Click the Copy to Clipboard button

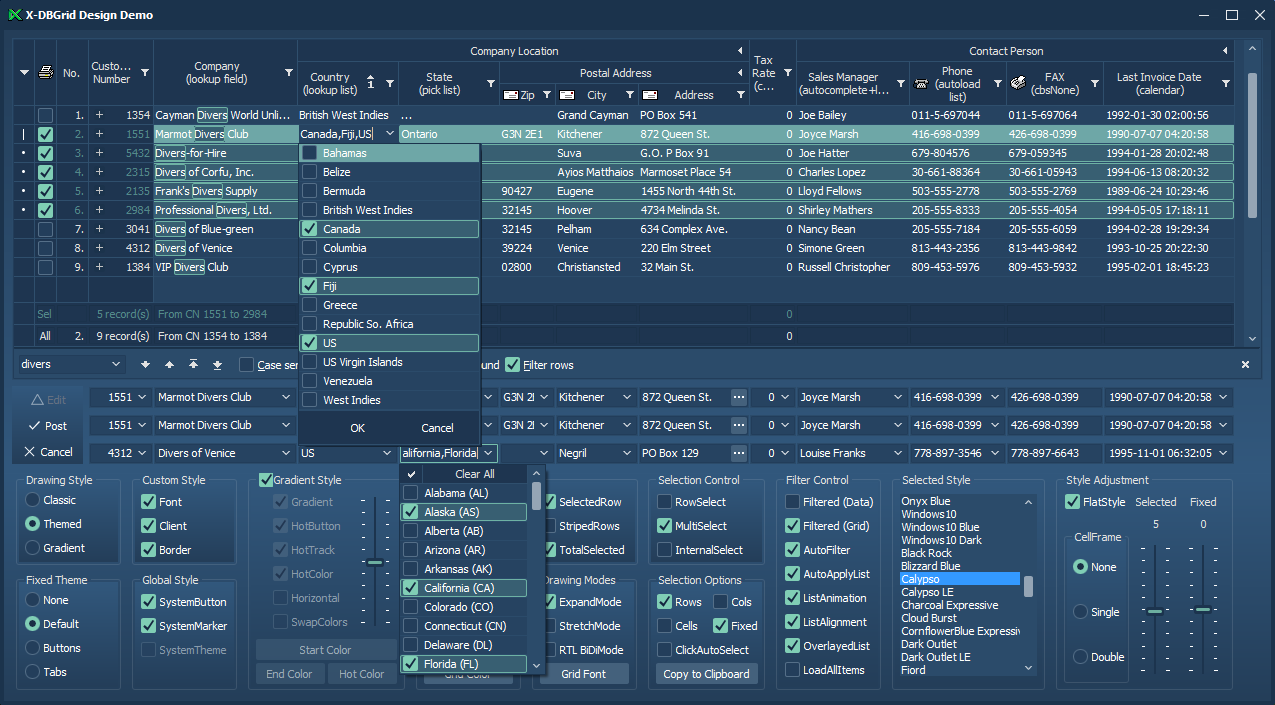point(706,674)
